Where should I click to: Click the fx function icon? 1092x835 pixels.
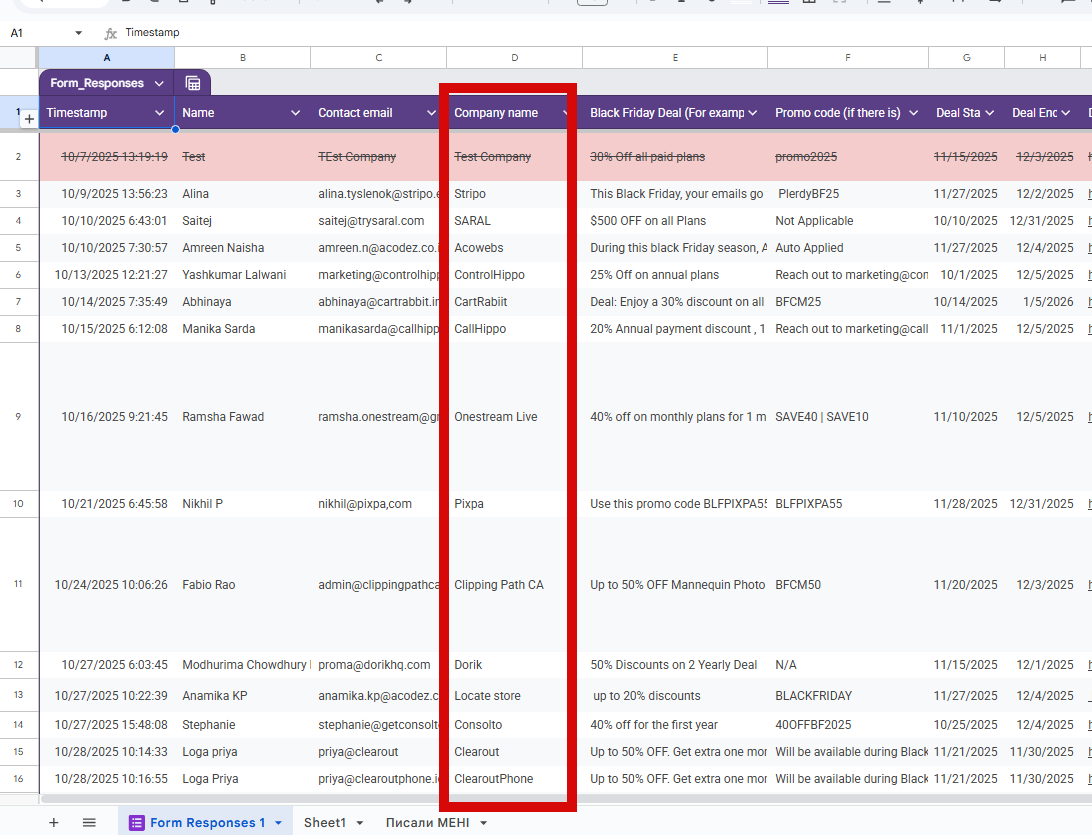pyautogui.click(x=111, y=33)
